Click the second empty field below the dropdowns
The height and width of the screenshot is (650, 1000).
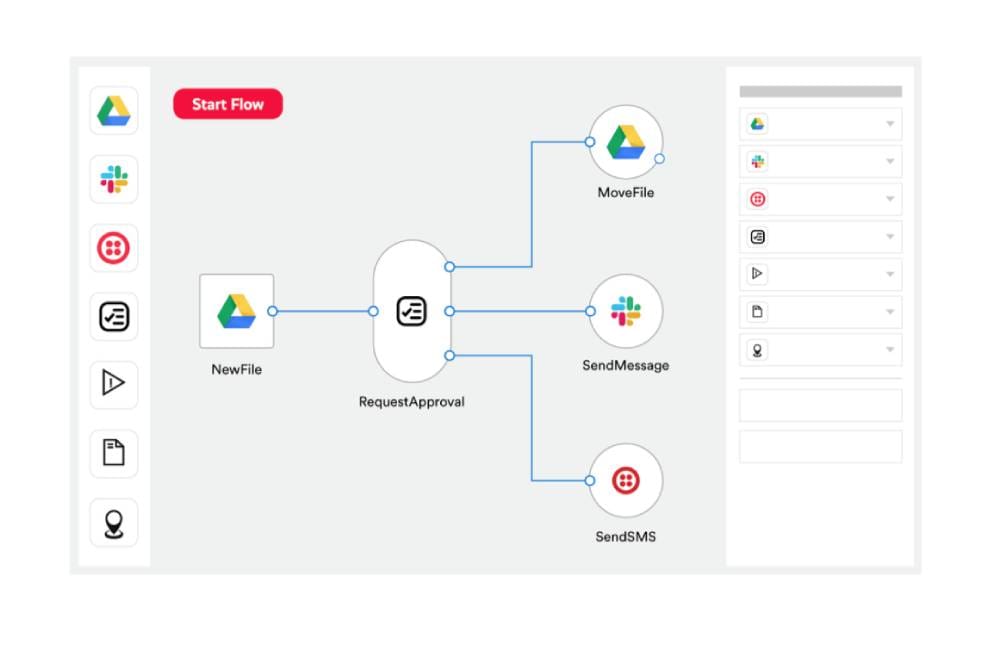[x=821, y=447]
